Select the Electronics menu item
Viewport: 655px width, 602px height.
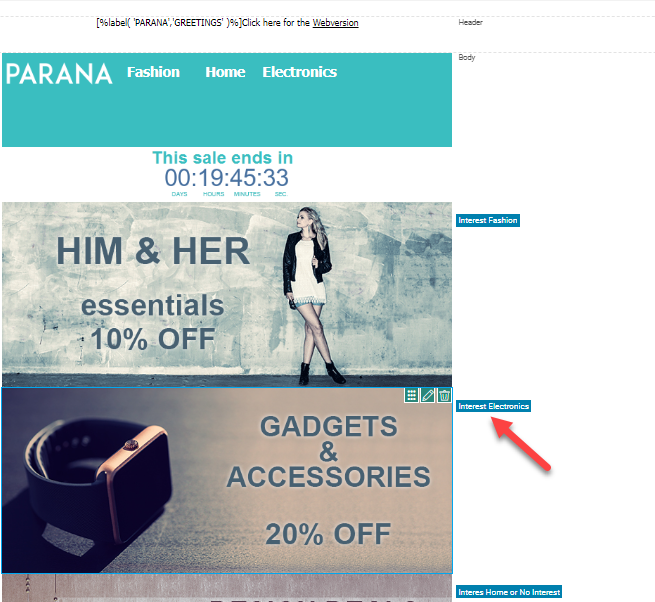pyautogui.click(x=300, y=72)
